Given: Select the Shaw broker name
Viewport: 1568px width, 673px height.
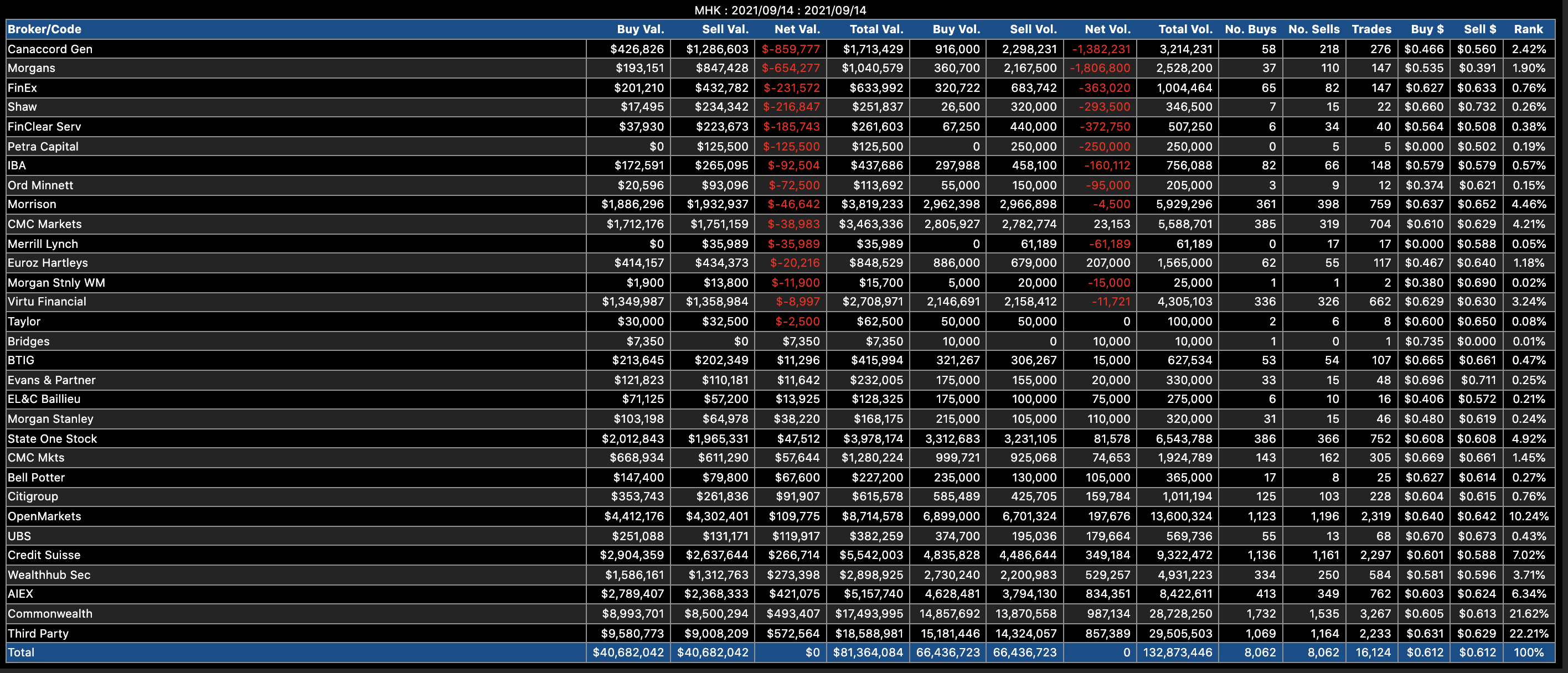Looking at the screenshot, I should [22, 107].
